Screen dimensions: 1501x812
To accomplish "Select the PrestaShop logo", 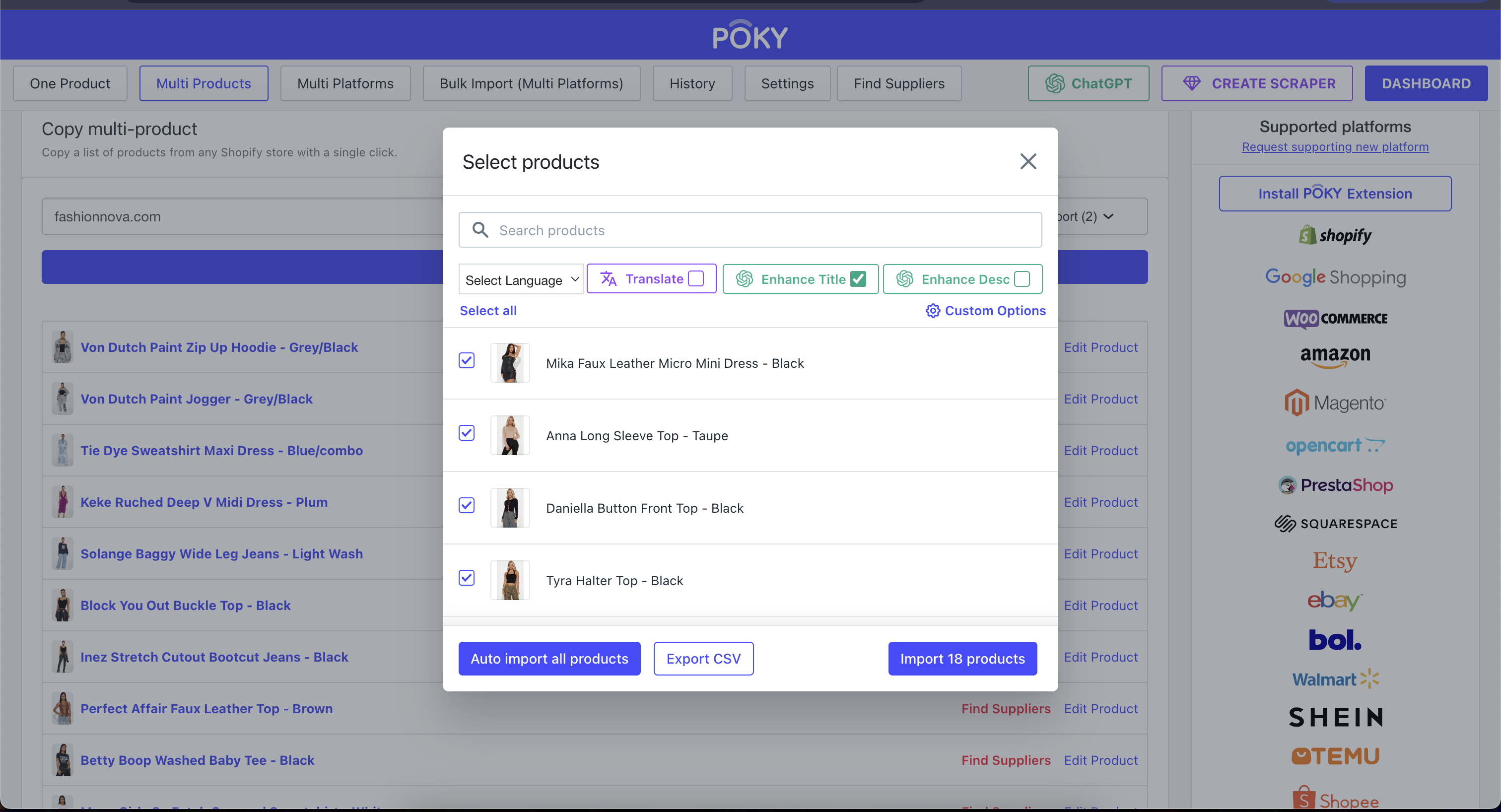I will (x=1335, y=484).
